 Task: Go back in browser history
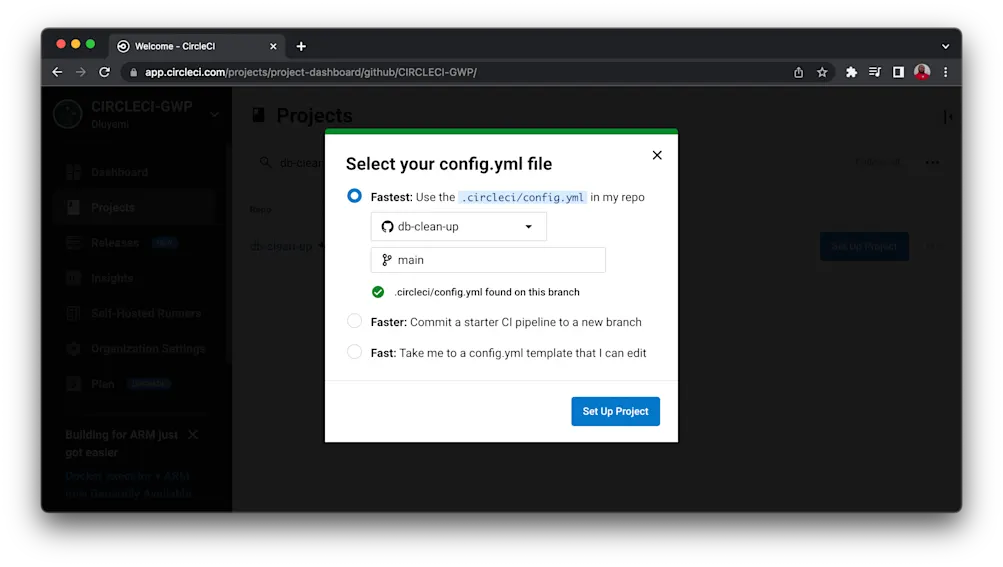tap(58, 72)
